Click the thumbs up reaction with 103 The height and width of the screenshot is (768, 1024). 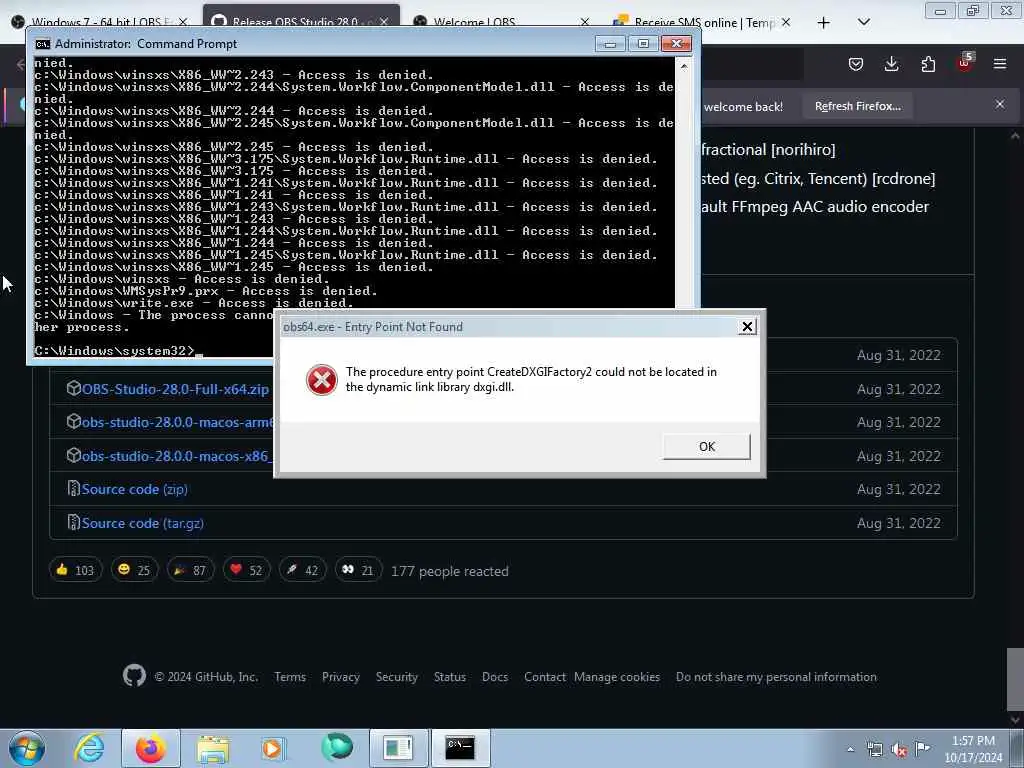point(75,570)
